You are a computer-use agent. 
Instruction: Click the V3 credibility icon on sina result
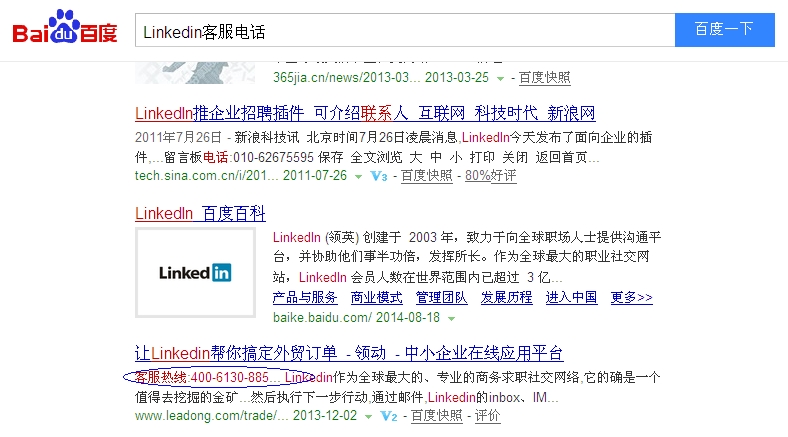(378, 176)
